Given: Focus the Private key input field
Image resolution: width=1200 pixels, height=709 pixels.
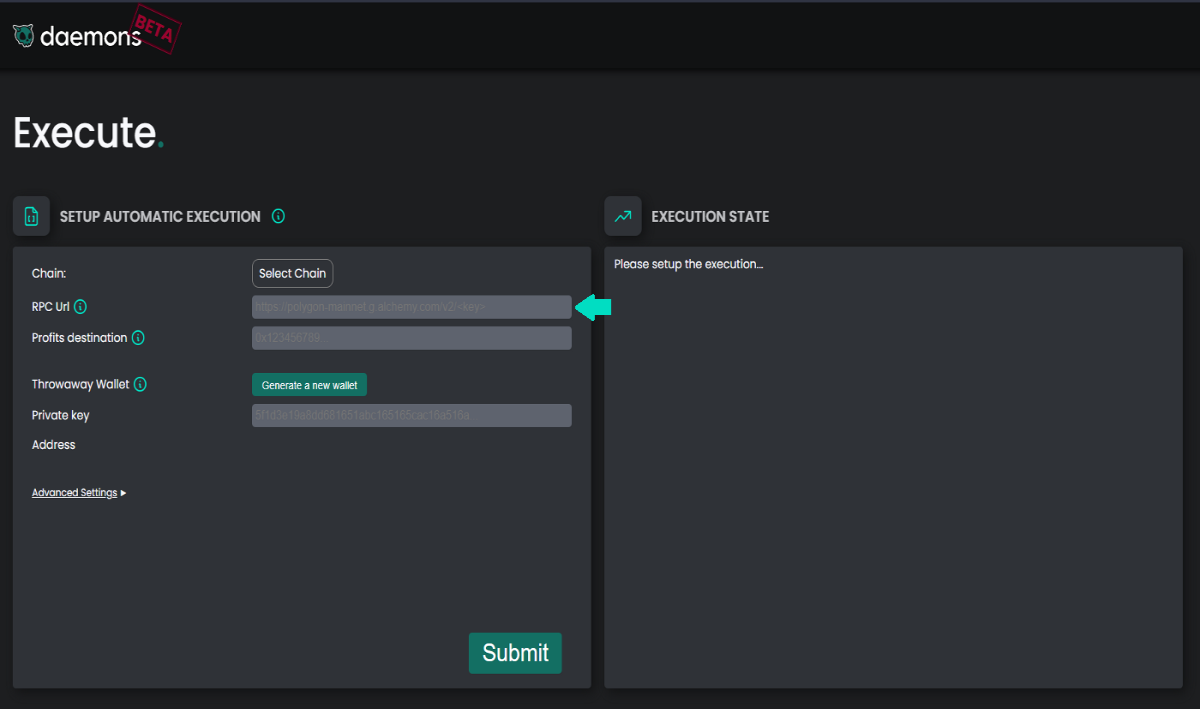Looking at the screenshot, I should (x=412, y=415).
